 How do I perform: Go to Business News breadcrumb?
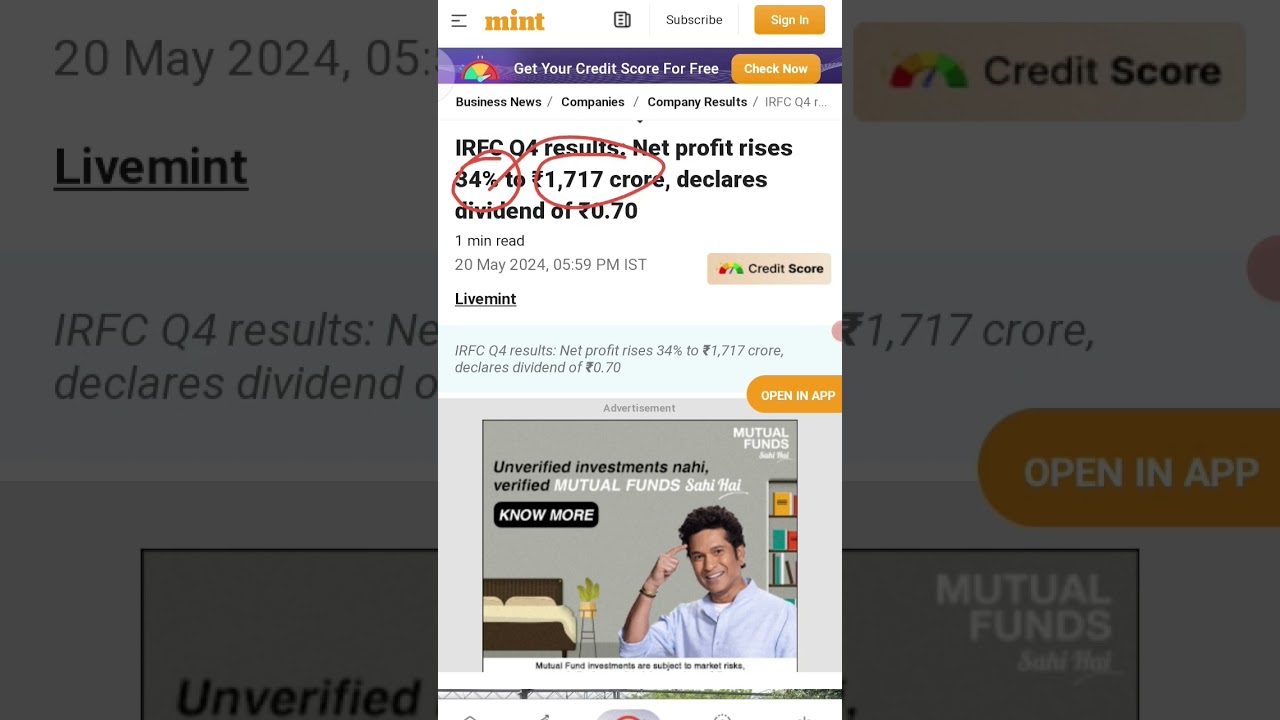(x=498, y=102)
